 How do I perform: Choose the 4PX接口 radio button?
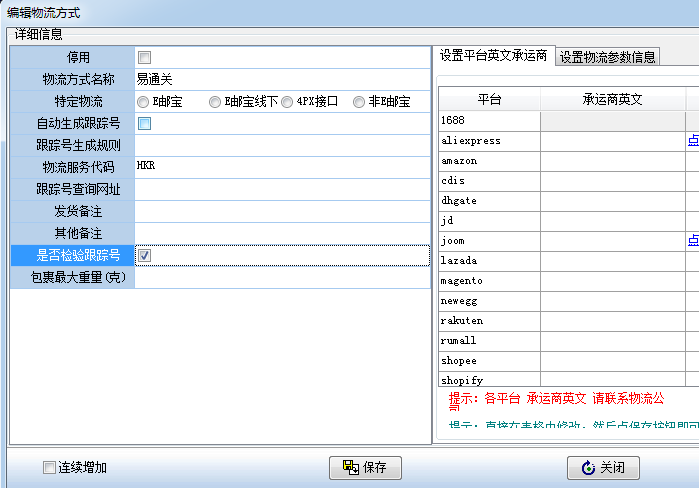tap(287, 102)
